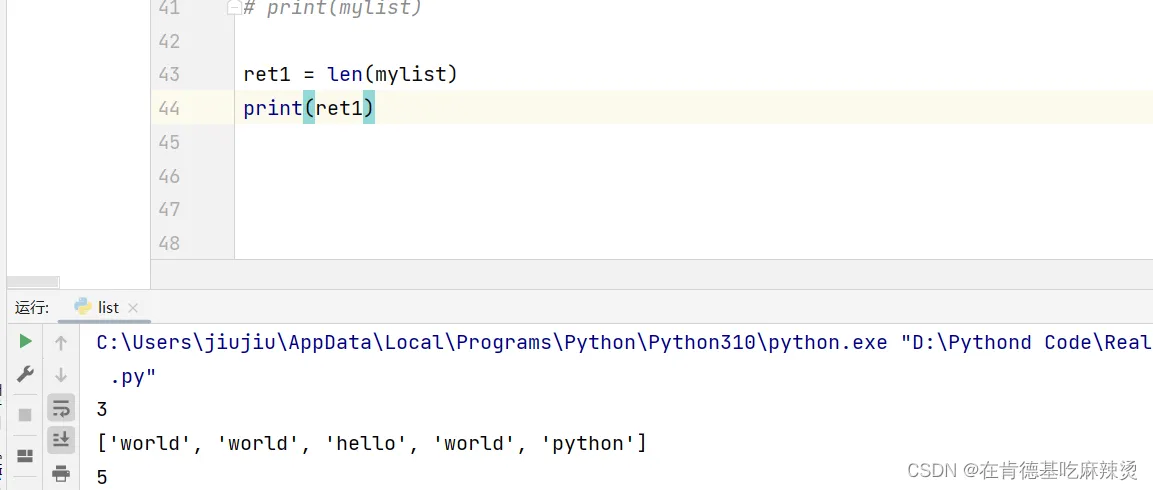Click the console output list ['world', ...]
This screenshot has height=490, width=1153.
point(371,443)
